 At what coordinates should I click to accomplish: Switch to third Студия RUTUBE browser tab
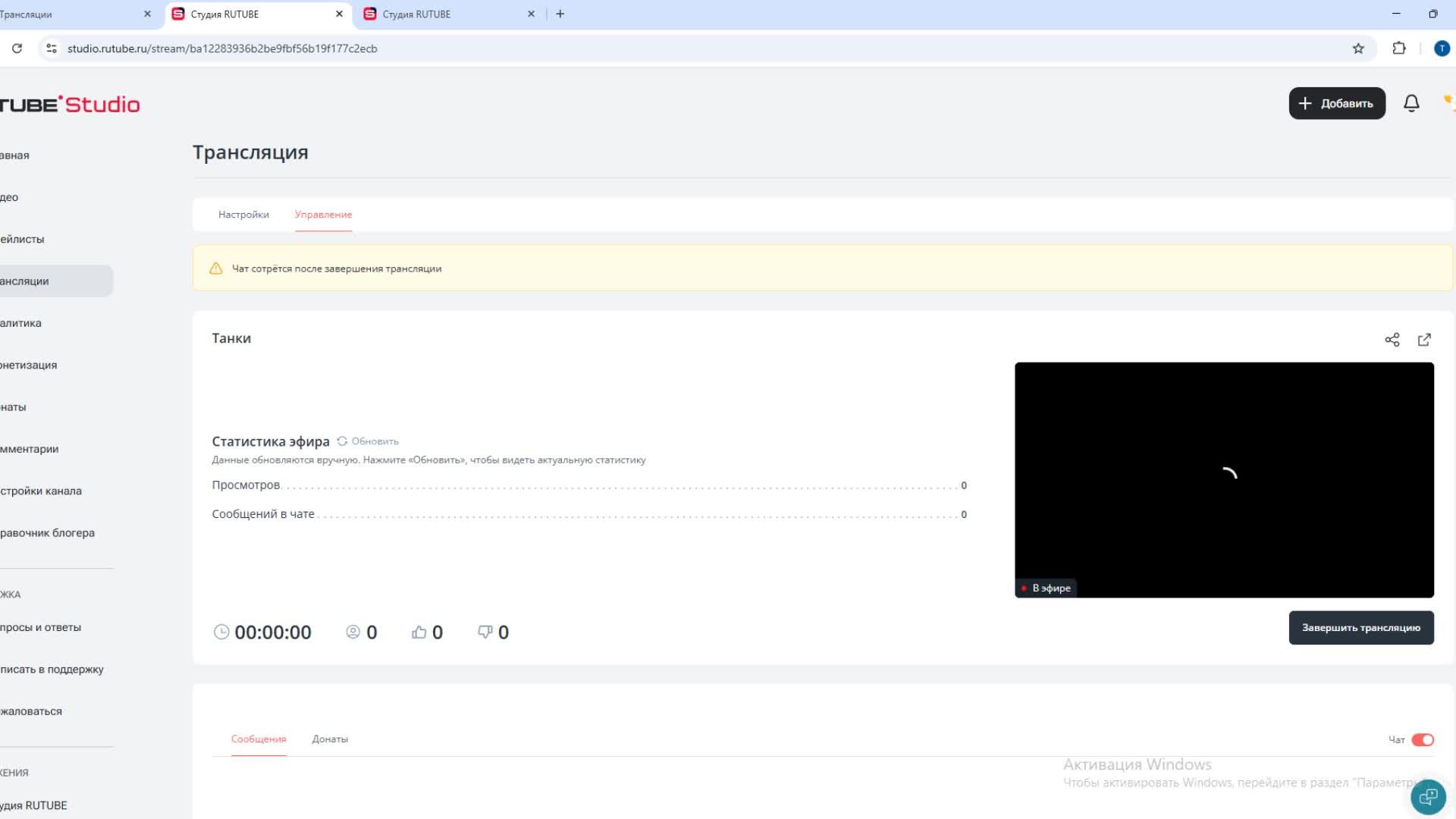416,14
